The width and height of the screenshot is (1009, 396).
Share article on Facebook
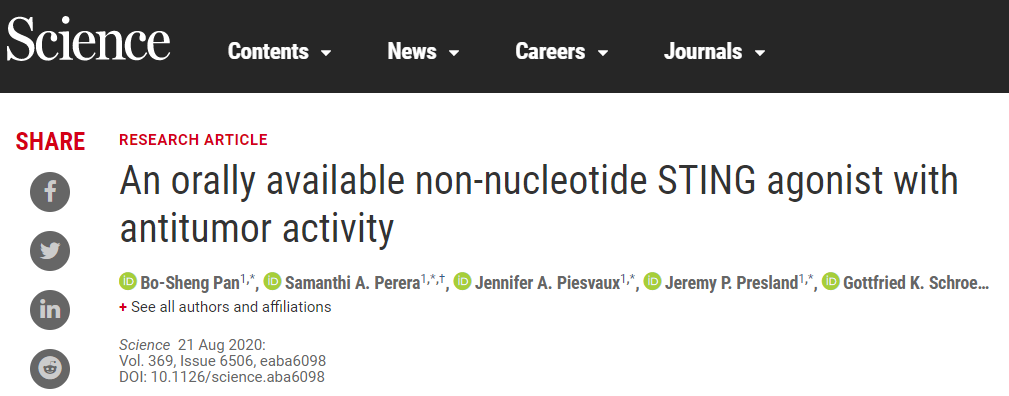click(50, 192)
